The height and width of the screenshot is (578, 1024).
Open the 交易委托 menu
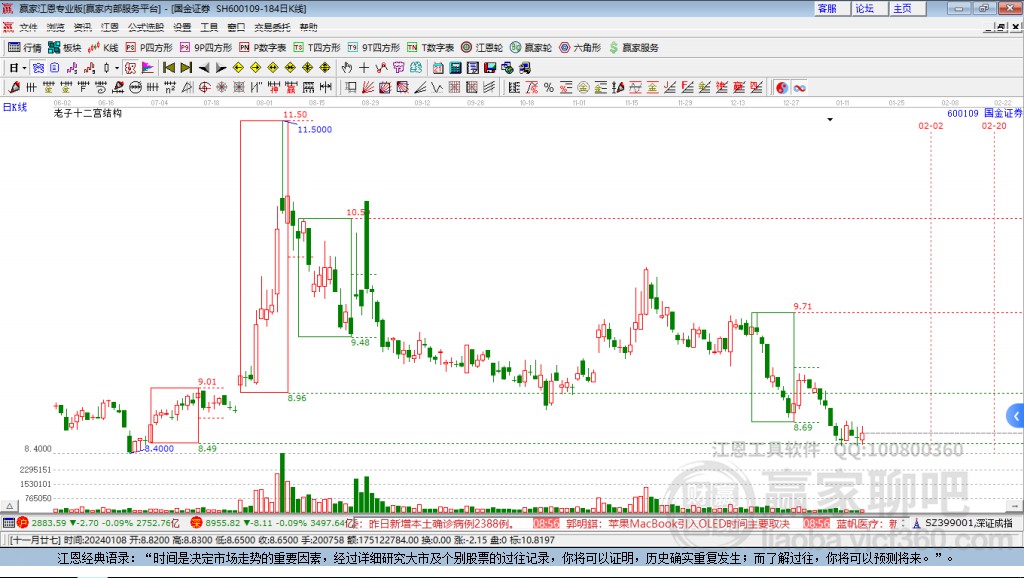[272, 27]
